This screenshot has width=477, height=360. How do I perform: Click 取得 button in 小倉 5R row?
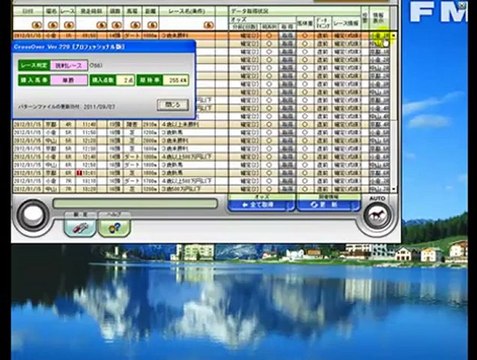287,132
